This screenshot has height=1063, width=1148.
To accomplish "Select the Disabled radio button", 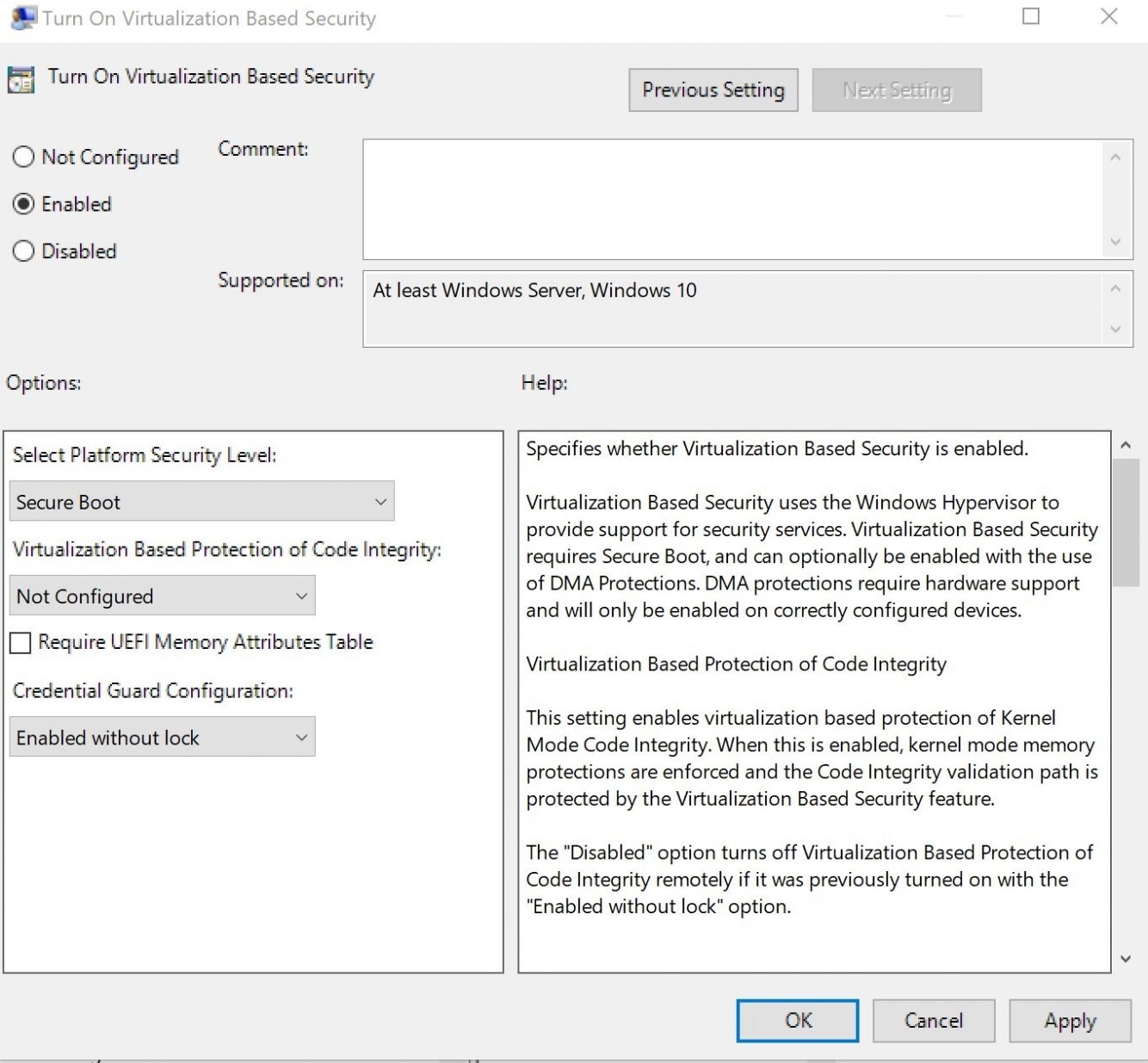I will [23, 250].
